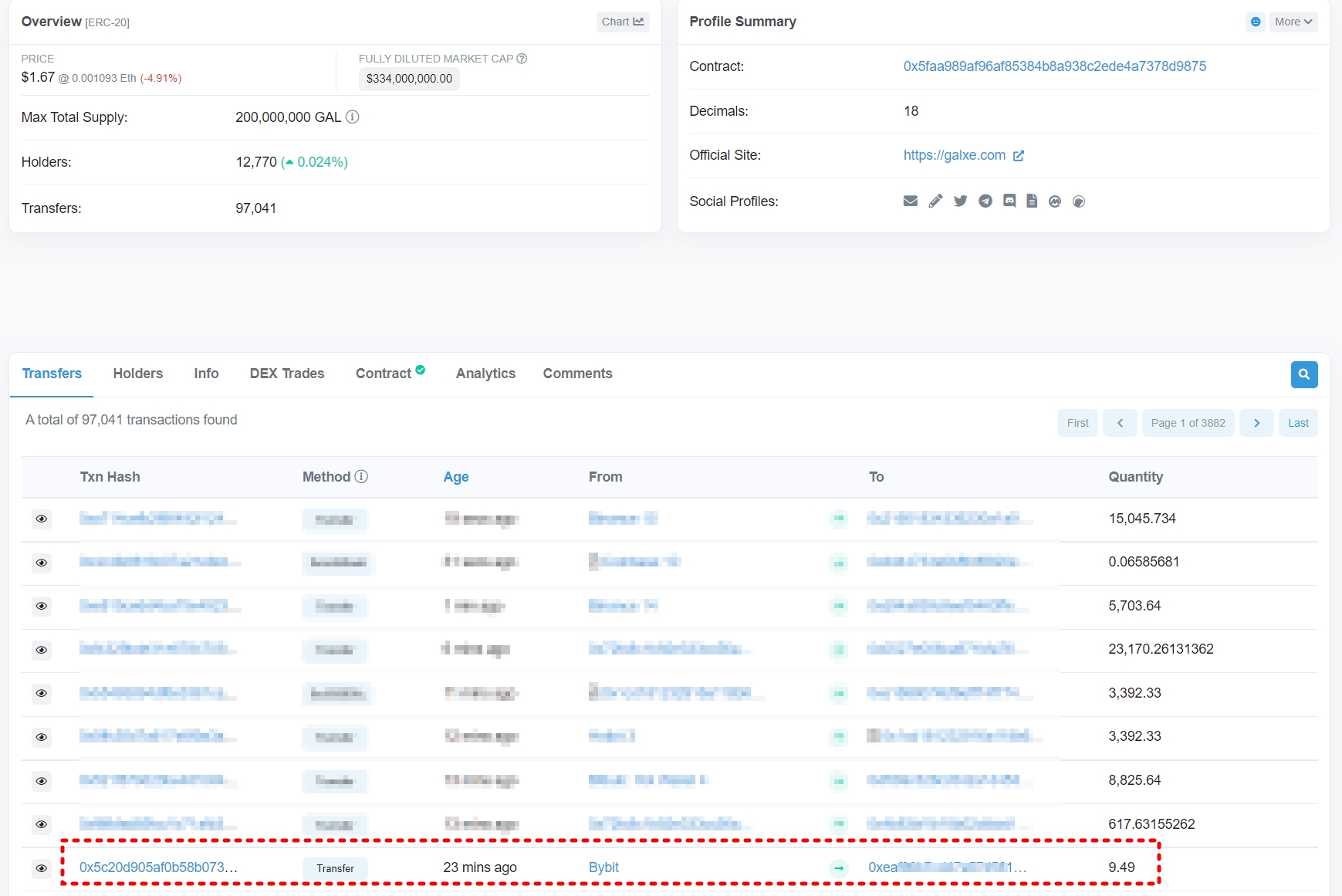Switch to the Holders tab
The width and height of the screenshot is (1342, 896).
tap(138, 374)
